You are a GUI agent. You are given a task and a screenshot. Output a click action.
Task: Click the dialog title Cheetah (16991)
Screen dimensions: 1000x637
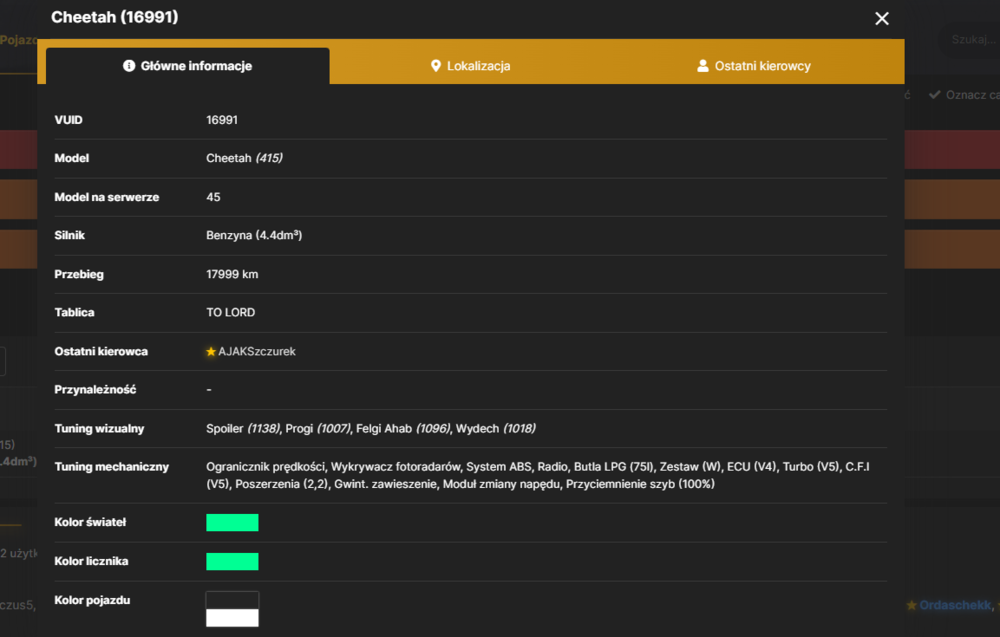click(x=115, y=17)
